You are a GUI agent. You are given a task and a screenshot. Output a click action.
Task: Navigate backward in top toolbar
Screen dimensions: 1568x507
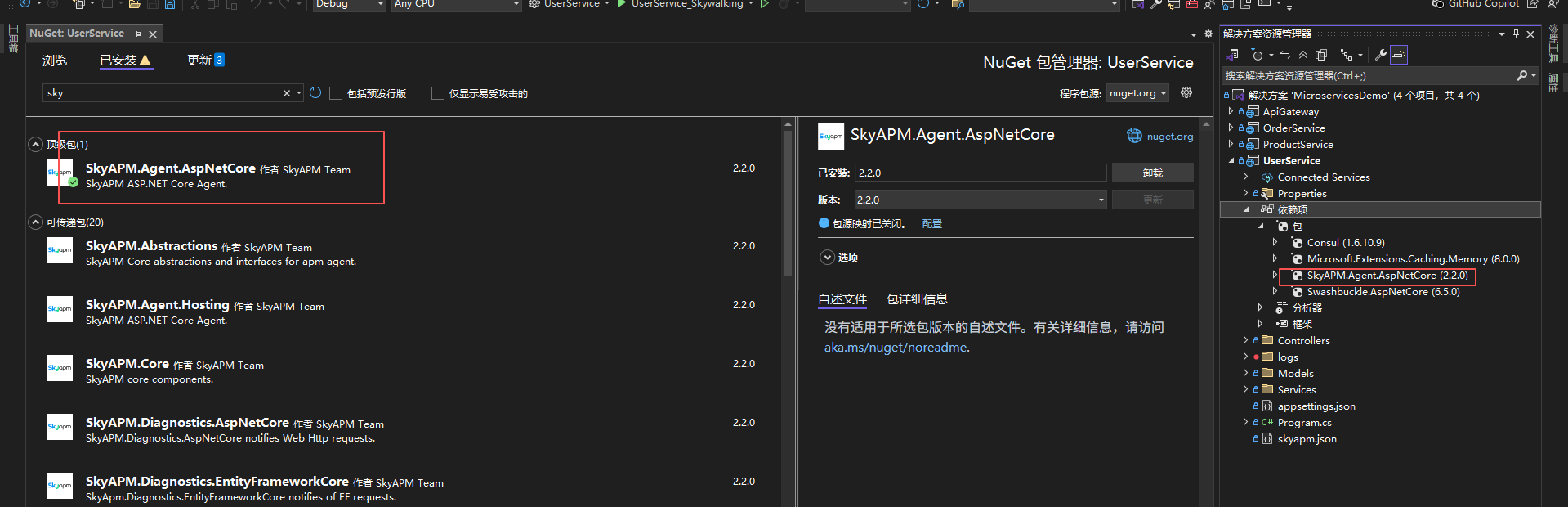(25, 4)
